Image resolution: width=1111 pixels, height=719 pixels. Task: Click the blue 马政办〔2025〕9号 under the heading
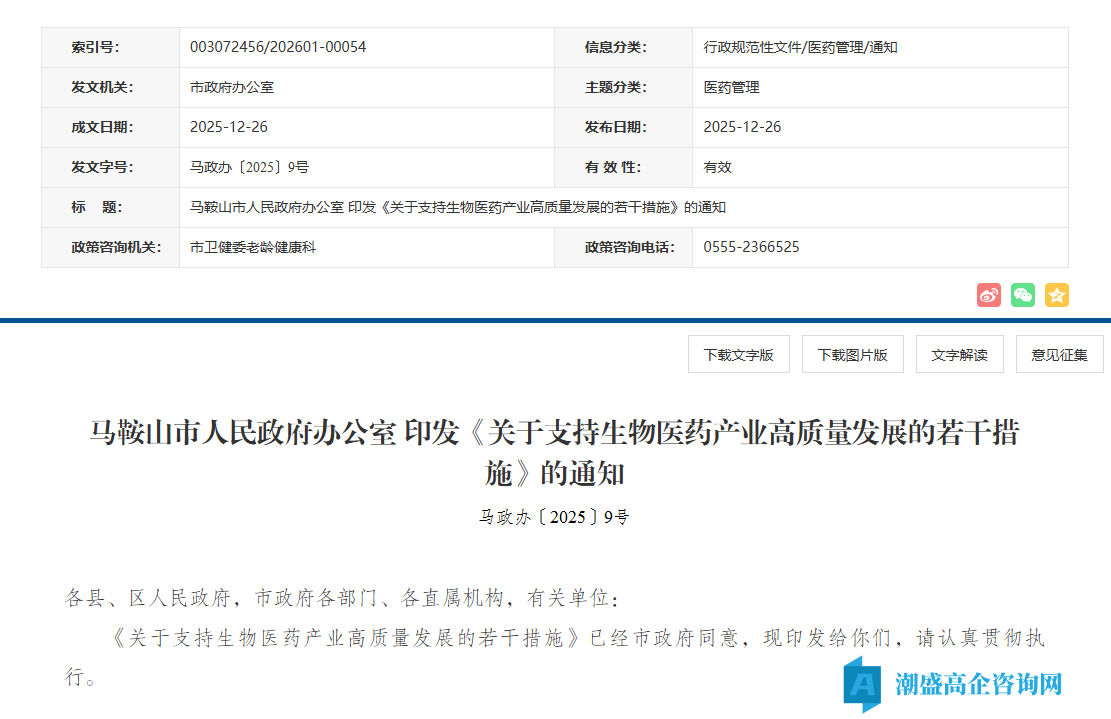[555, 517]
